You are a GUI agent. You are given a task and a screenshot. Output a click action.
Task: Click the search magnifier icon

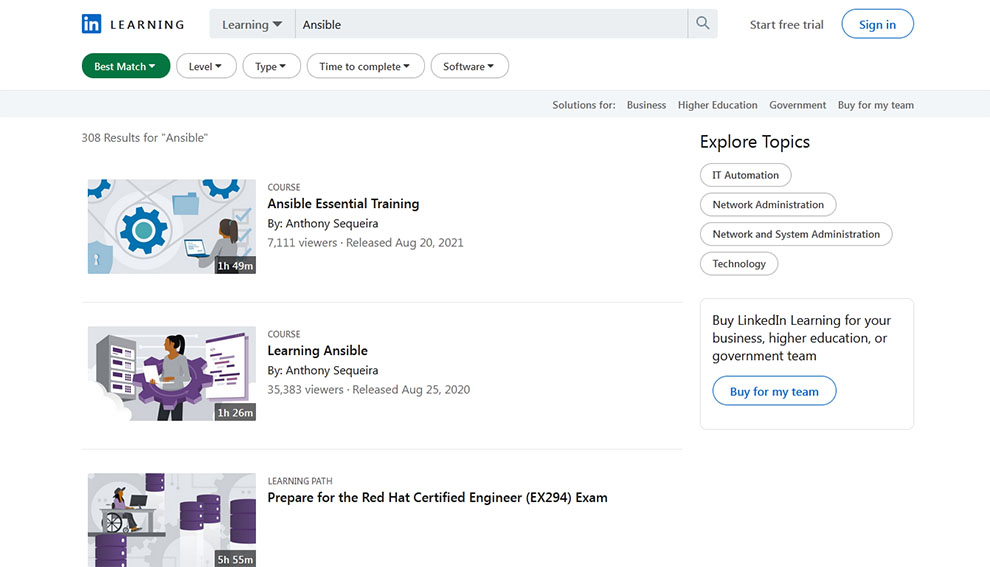pyautogui.click(x=703, y=24)
